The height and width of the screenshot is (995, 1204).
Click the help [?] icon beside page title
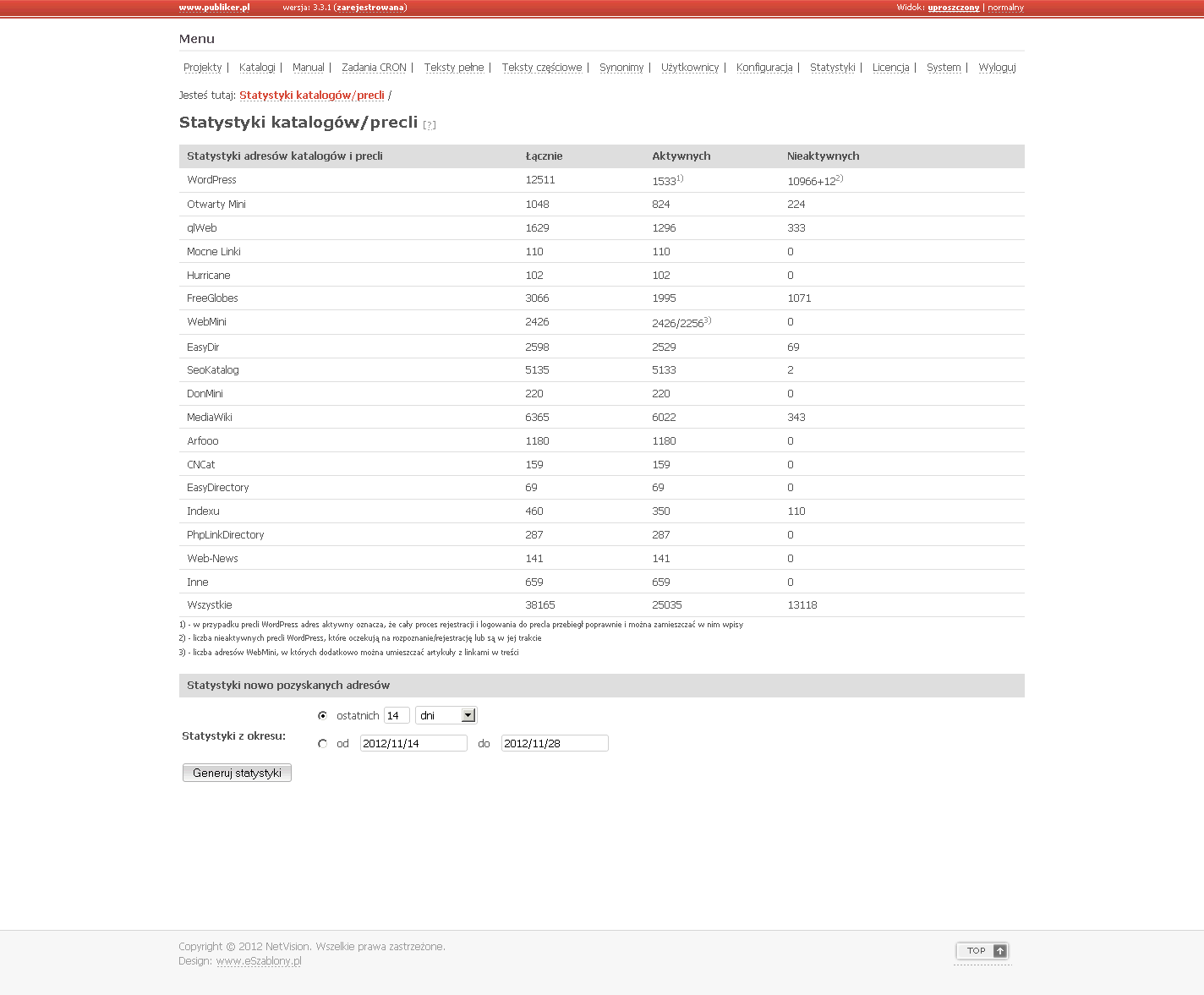430,125
